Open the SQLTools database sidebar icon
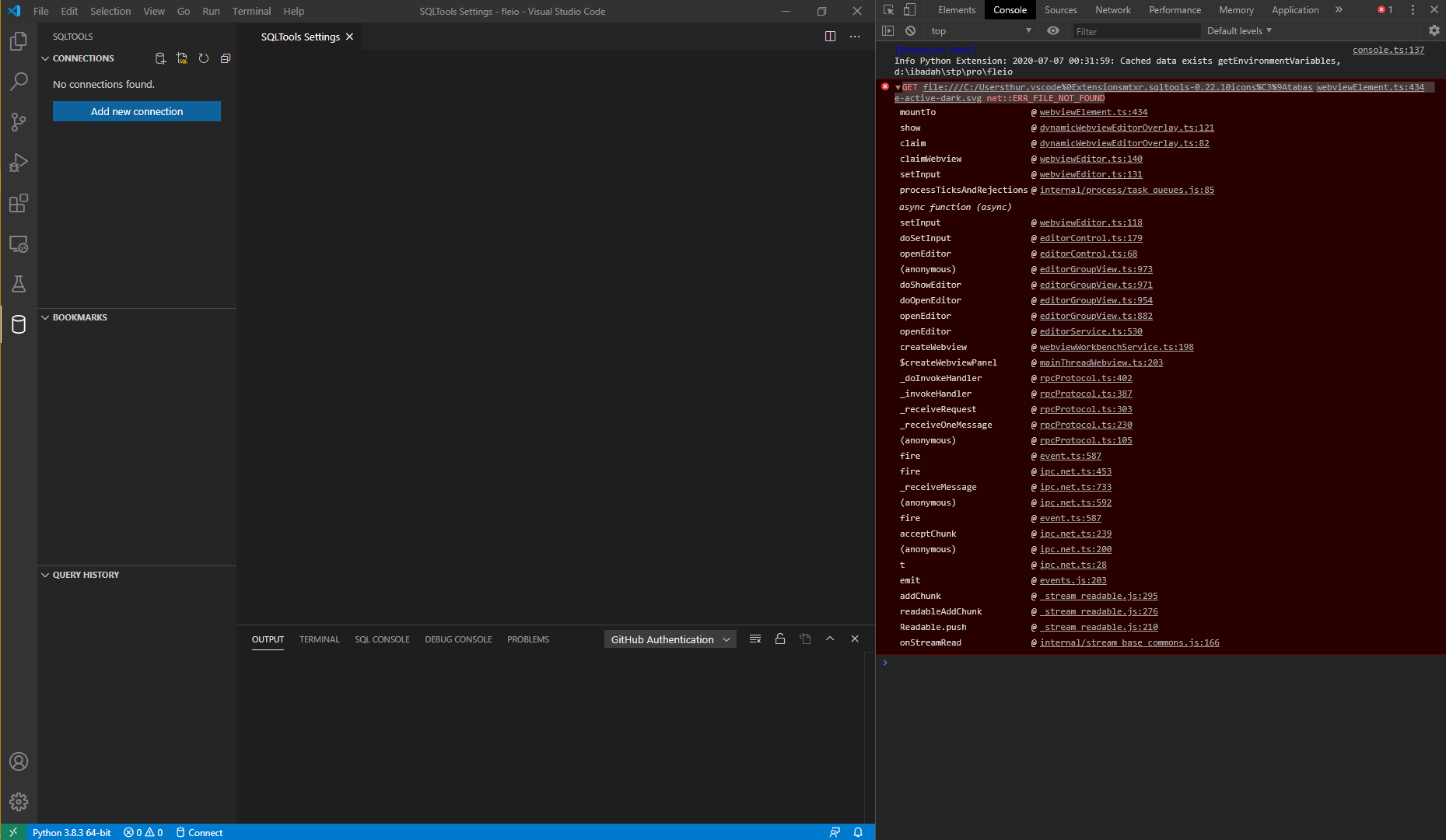This screenshot has width=1446, height=840. [x=19, y=324]
